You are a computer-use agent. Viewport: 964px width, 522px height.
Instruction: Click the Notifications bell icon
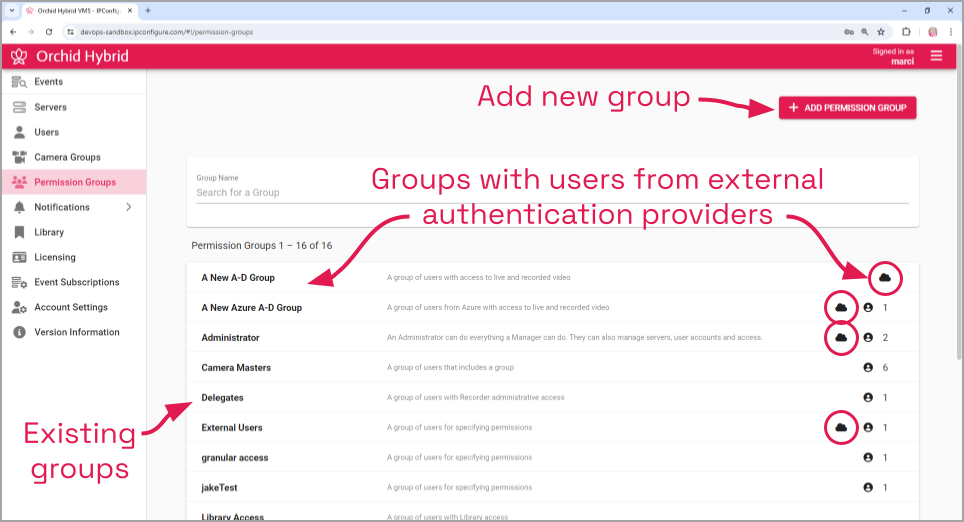(19, 207)
